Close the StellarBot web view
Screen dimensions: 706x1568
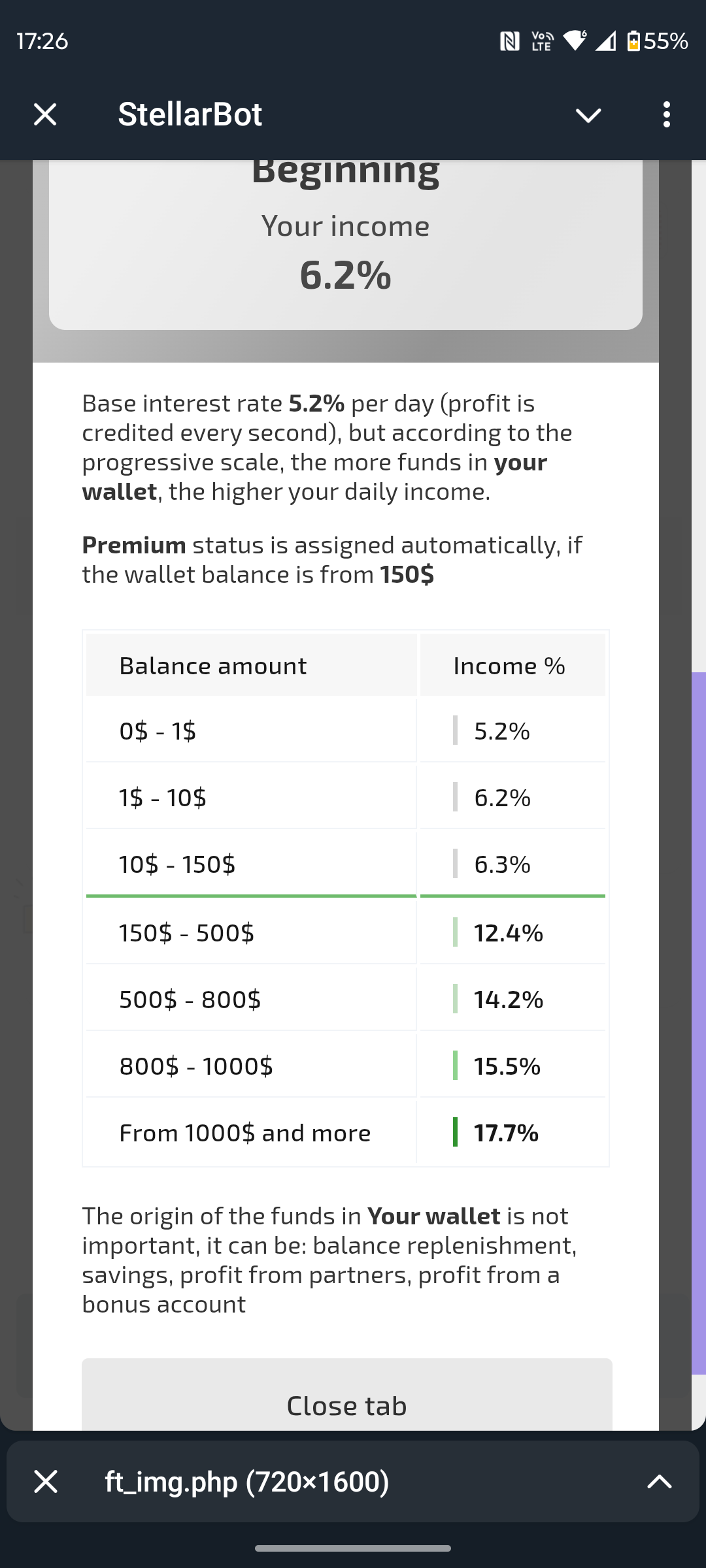45,114
